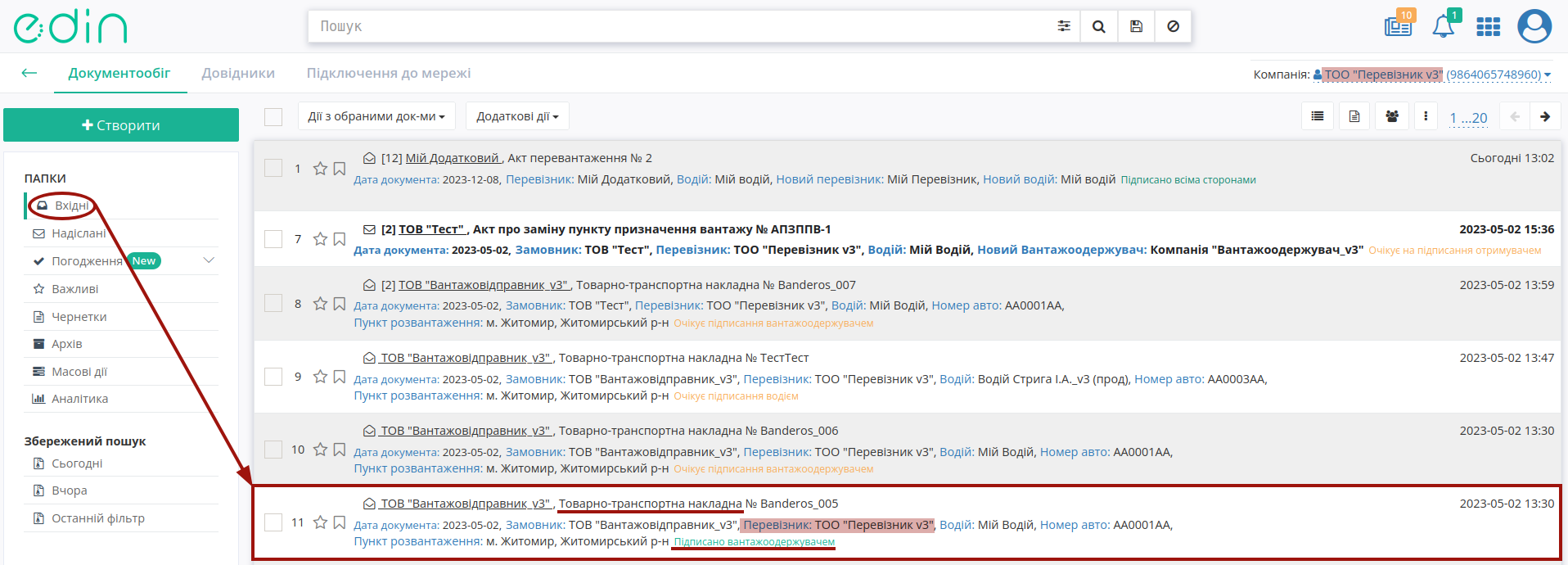Open search filter settings icon
This screenshot has width=1568, height=565.
click(1064, 26)
